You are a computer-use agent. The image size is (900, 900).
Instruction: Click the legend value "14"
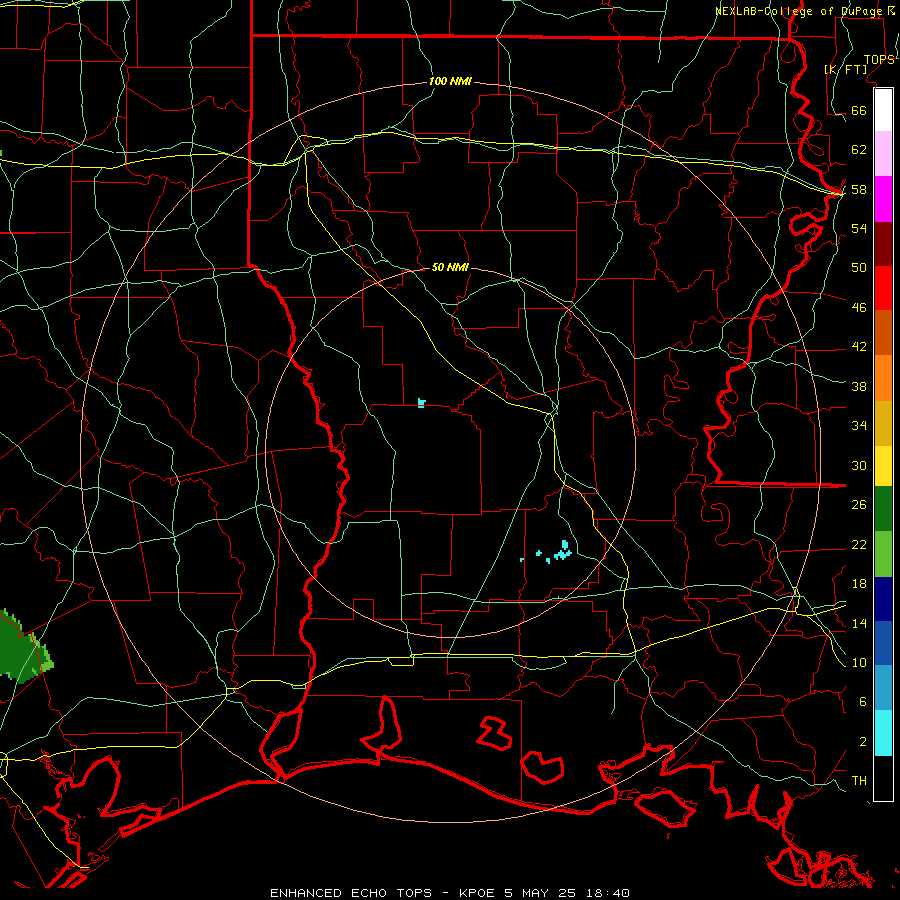point(859,623)
